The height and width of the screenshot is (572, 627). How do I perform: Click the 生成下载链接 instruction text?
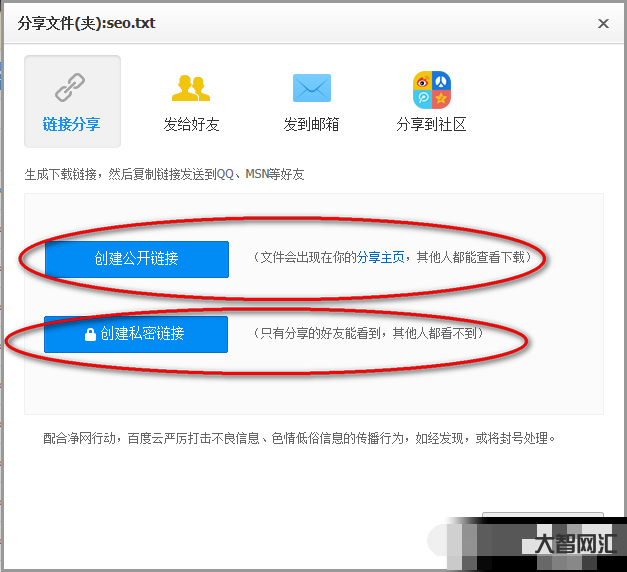[164, 174]
